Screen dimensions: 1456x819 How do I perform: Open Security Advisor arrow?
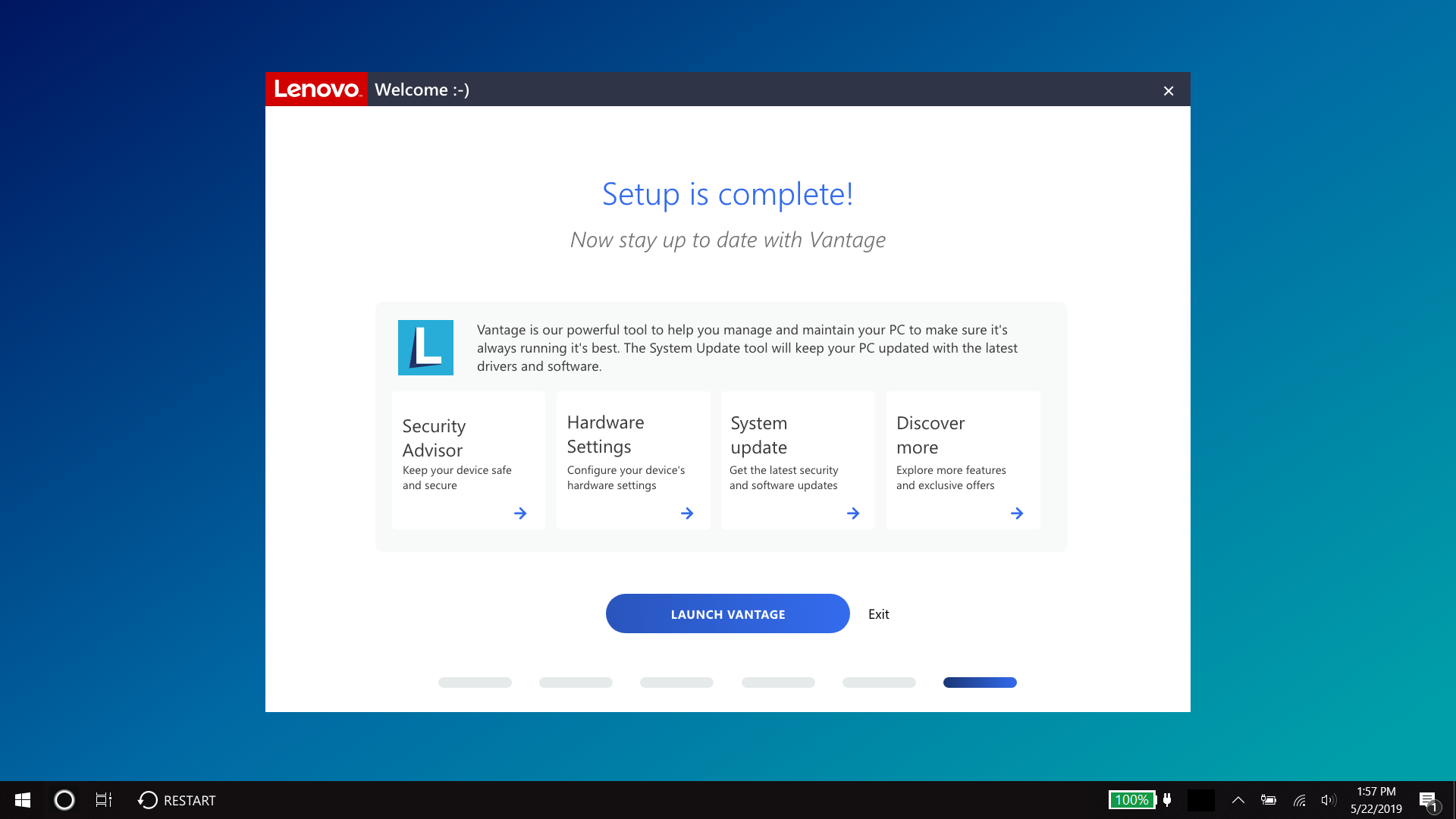point(520,513)
